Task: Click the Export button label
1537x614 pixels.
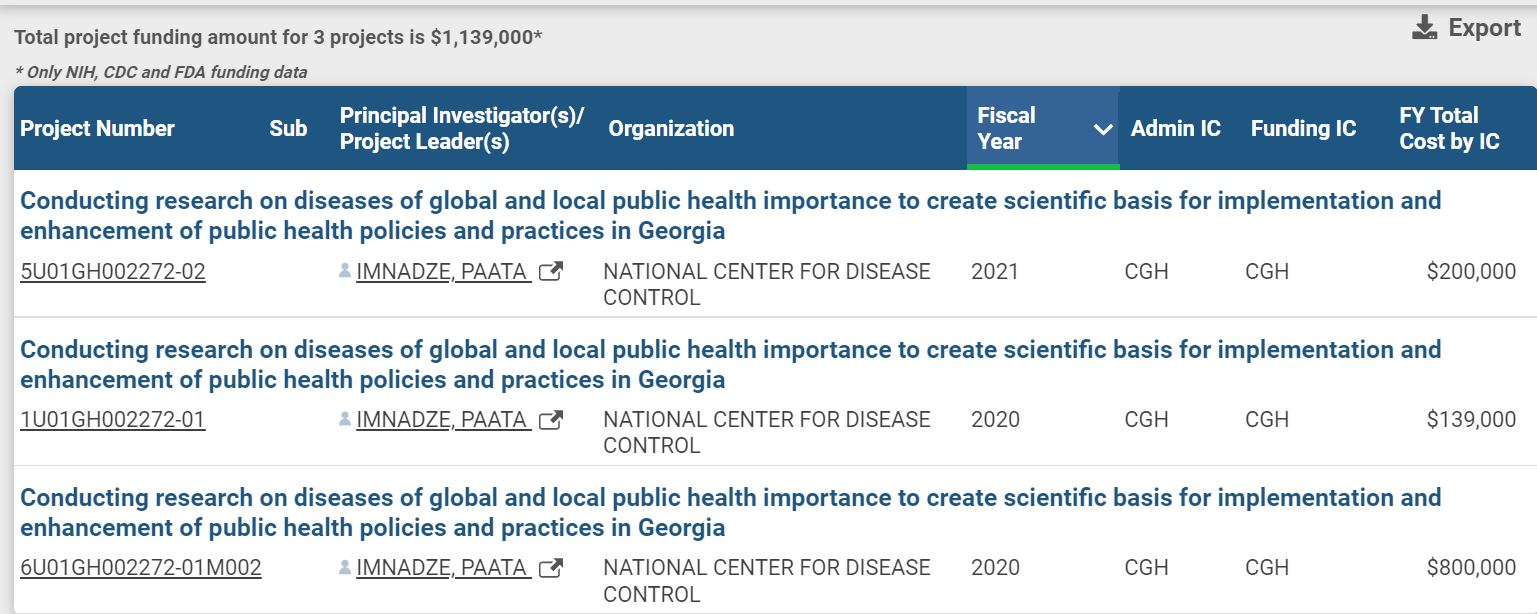Action: click(x=1484, y=28)
